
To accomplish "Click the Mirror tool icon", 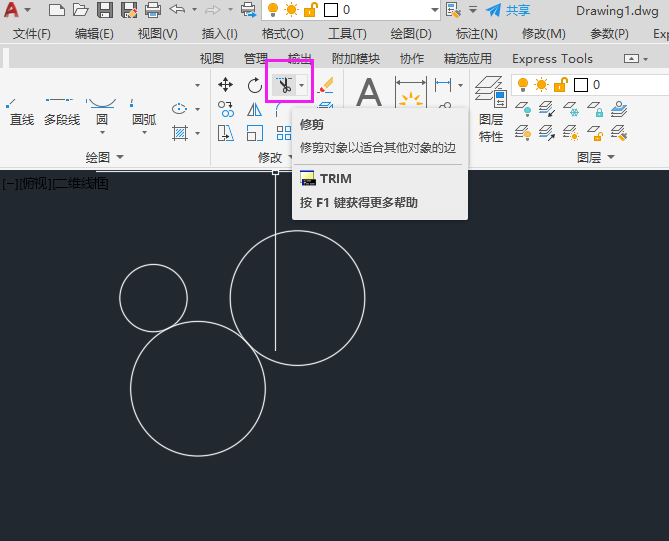I will pos(255,109).
